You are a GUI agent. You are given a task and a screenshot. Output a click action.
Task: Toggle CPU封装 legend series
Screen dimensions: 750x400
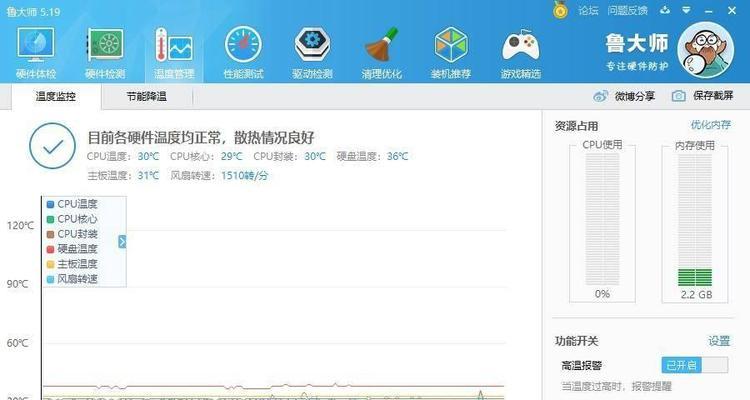pos(72,234)
